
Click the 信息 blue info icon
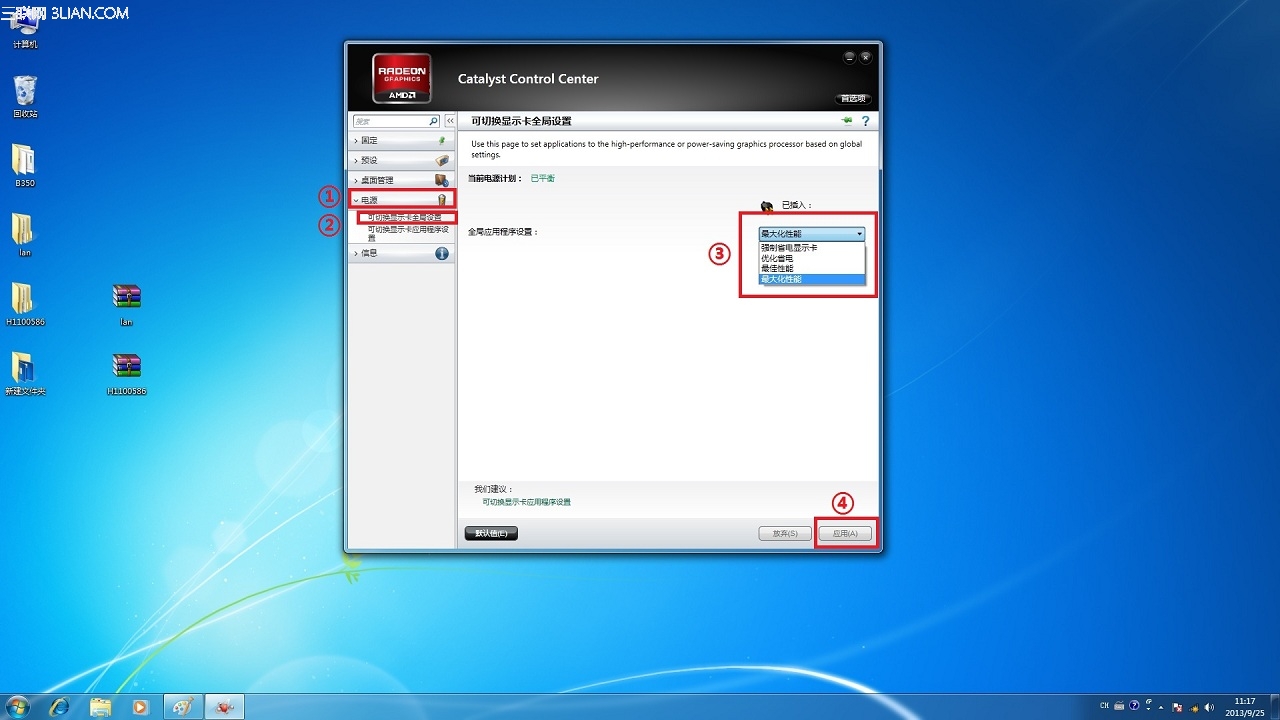(441, 253)
